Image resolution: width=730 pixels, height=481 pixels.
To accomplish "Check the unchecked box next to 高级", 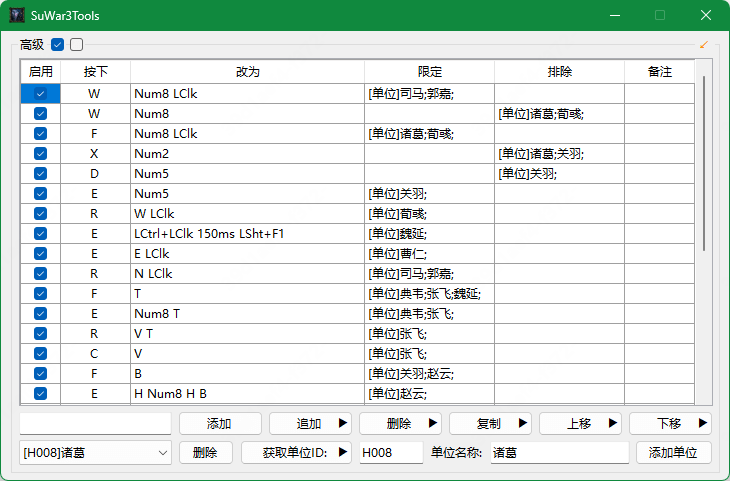I will click(x=77, y=44).
